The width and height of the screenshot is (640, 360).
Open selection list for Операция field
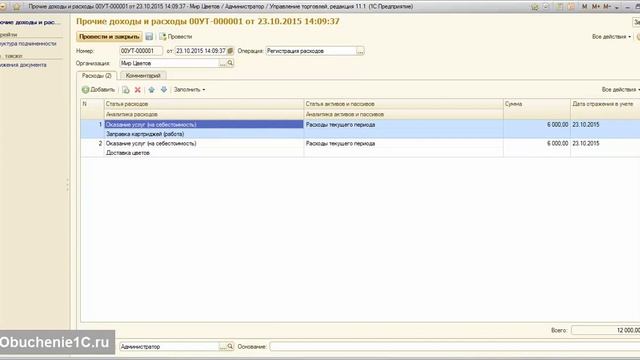[x=360, y=51]
